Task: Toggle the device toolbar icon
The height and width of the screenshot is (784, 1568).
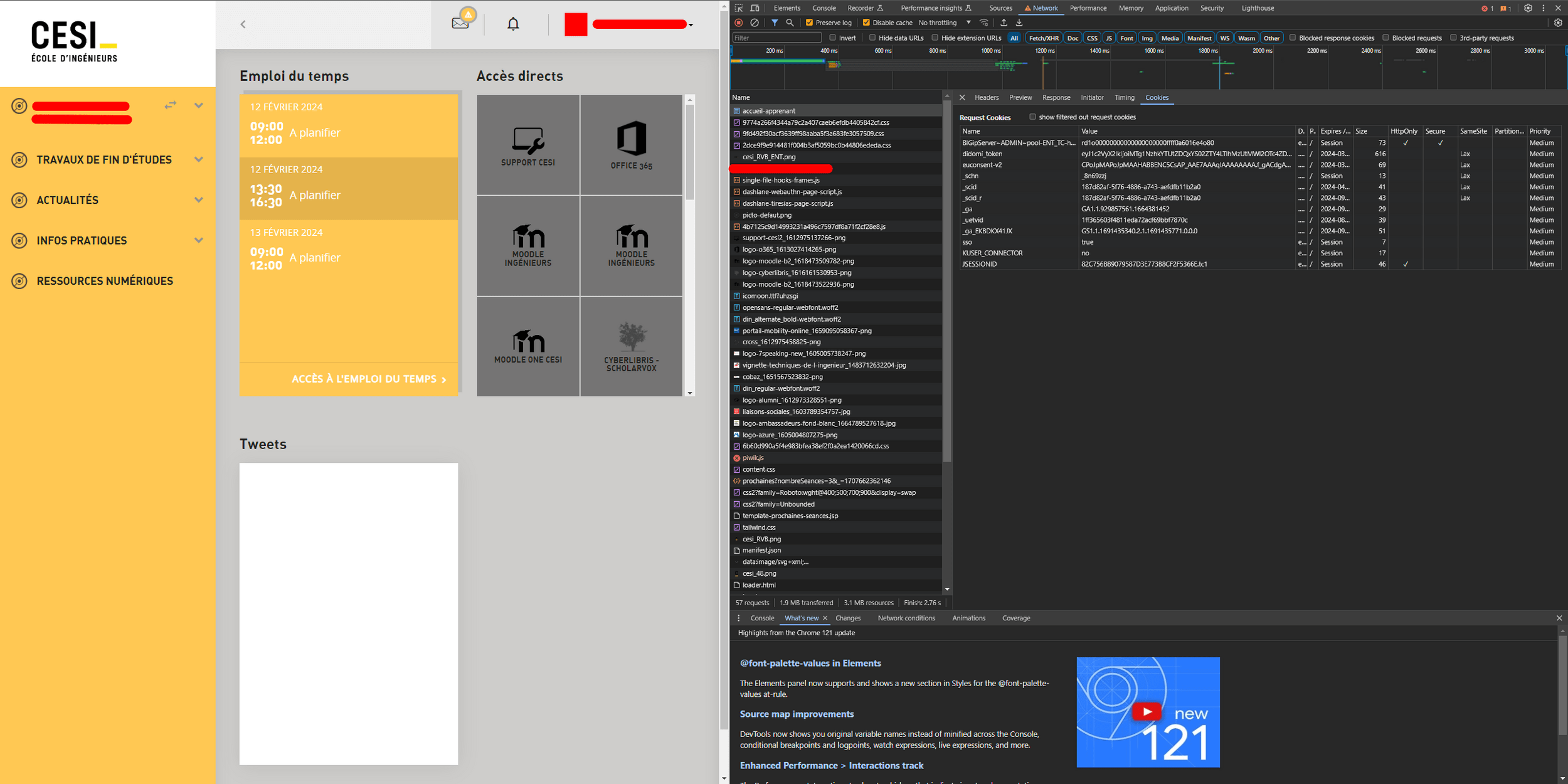Action: coord(755,8)
